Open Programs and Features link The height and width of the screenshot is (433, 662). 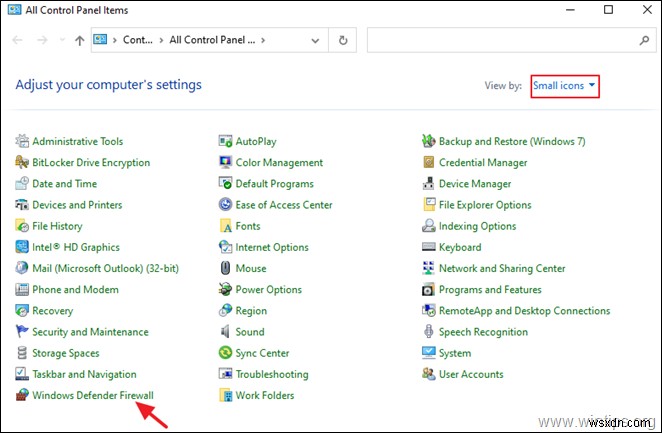490,290
